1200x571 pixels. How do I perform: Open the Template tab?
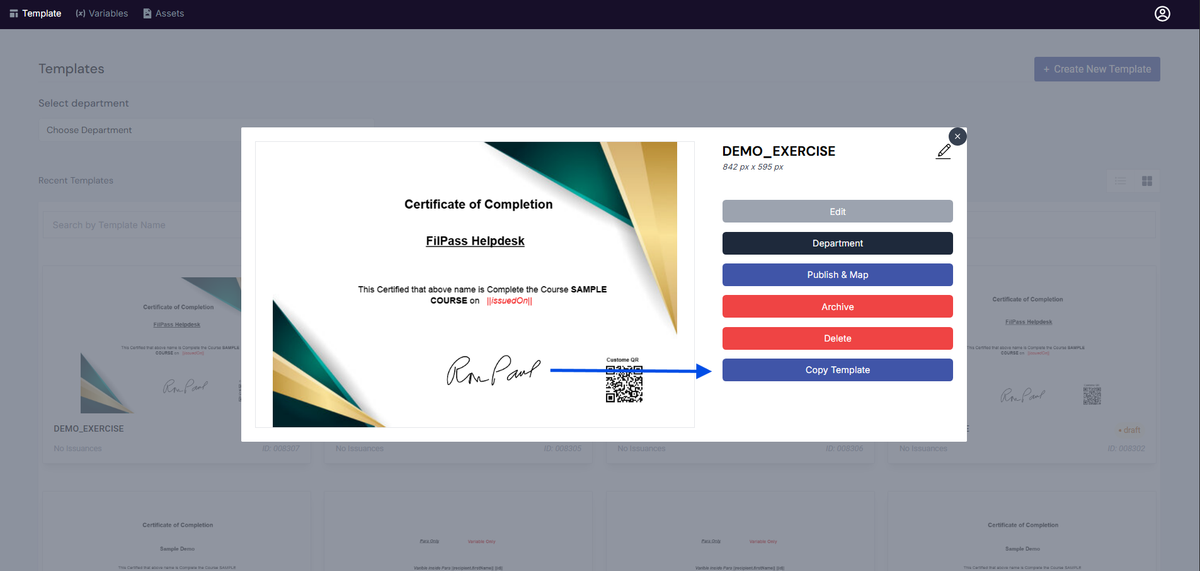tap(35, 14)
